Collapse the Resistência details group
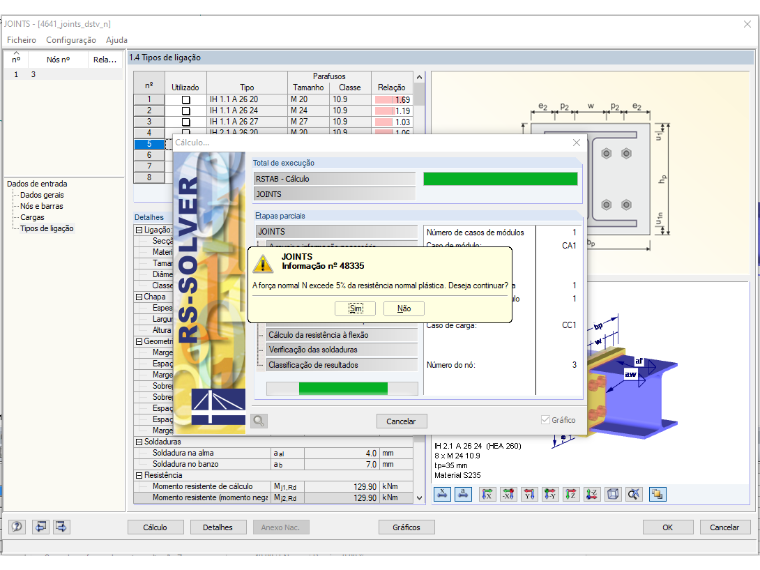This screenshot has width=760, height=570. click(x=139, y=475)
